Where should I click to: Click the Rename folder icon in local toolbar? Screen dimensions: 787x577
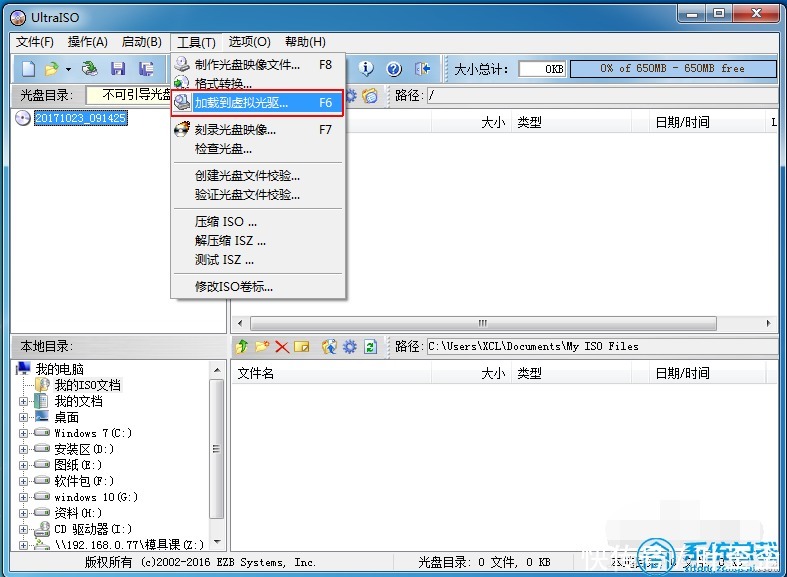click(x=302, y=346)
